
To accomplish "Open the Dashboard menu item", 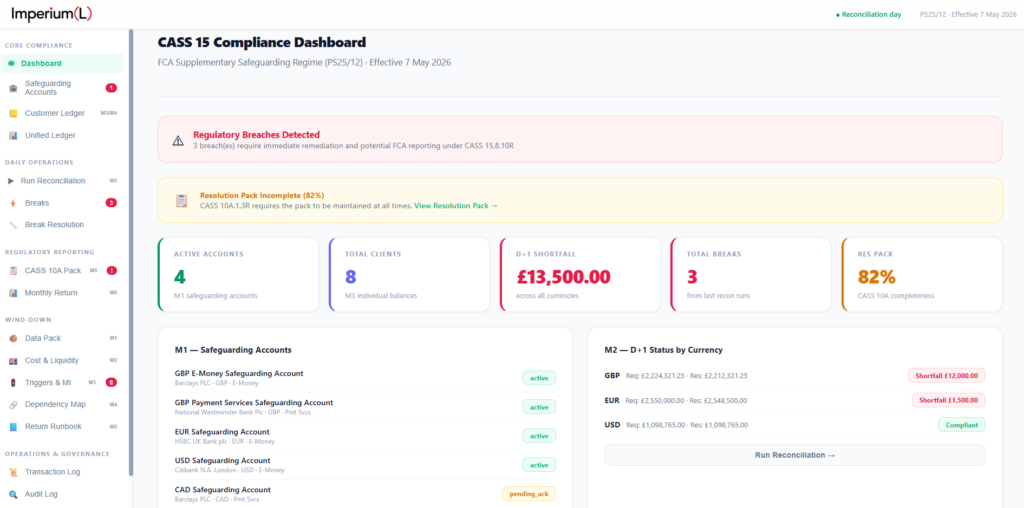I will click(x=63, y=63).
